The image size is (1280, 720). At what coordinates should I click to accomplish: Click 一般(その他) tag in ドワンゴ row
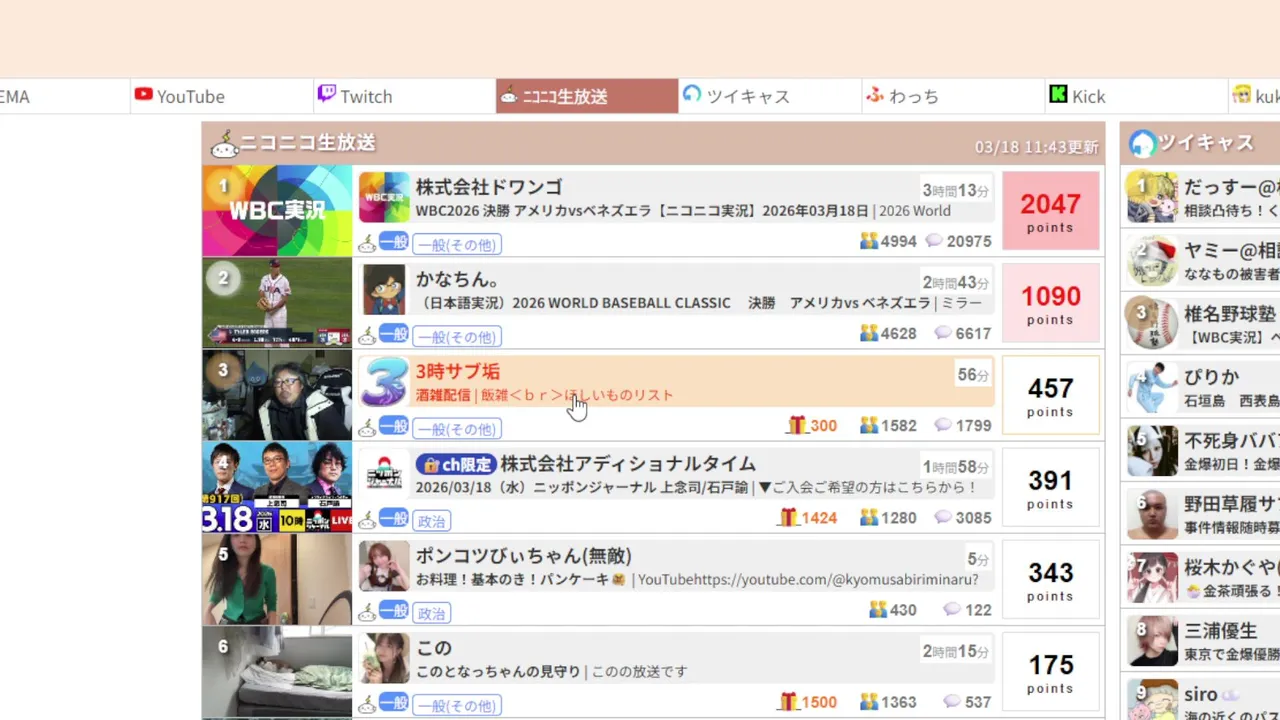click(x=457, y=244)
